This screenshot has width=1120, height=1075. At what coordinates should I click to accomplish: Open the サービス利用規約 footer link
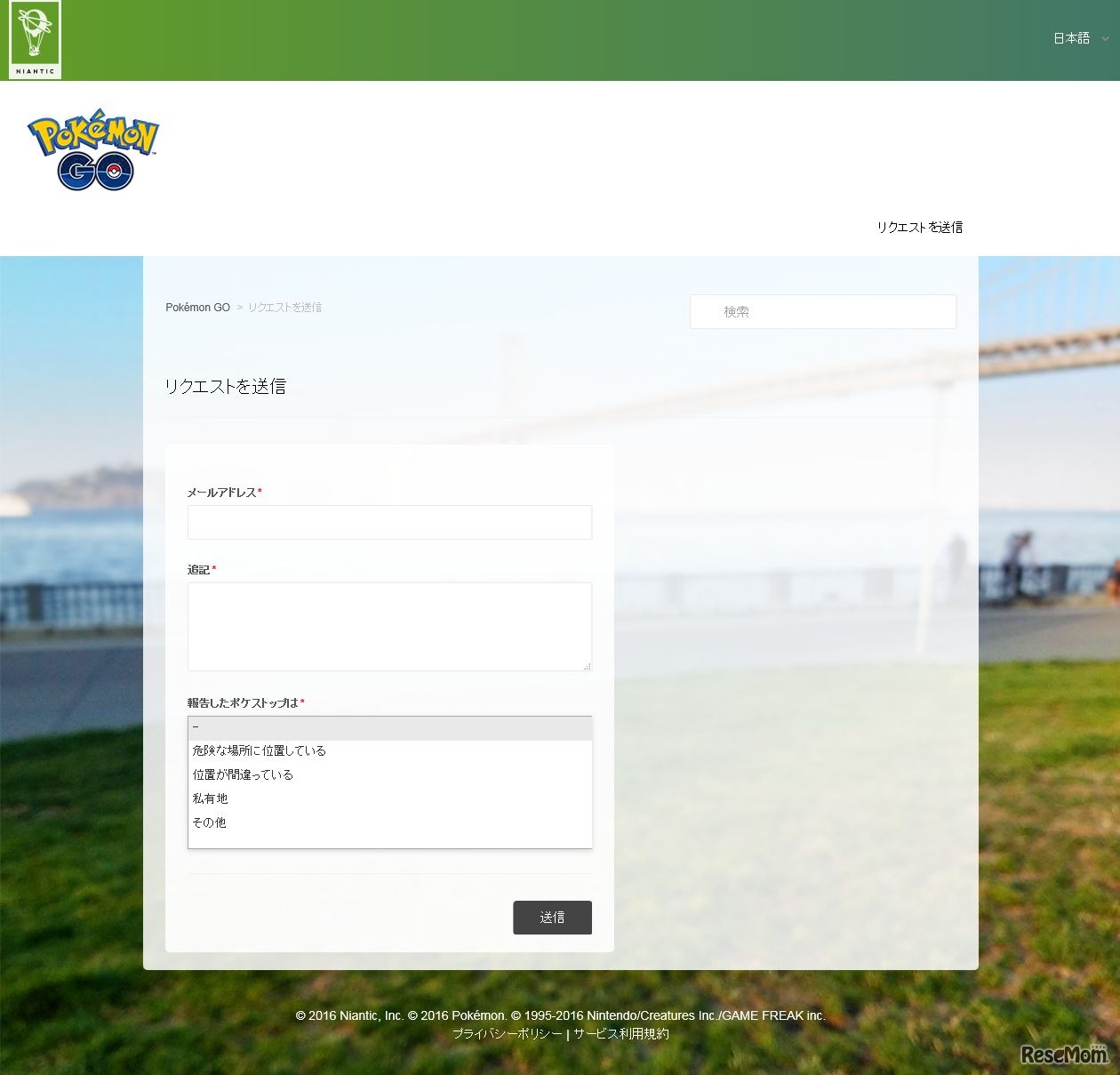click(621, 1034)
